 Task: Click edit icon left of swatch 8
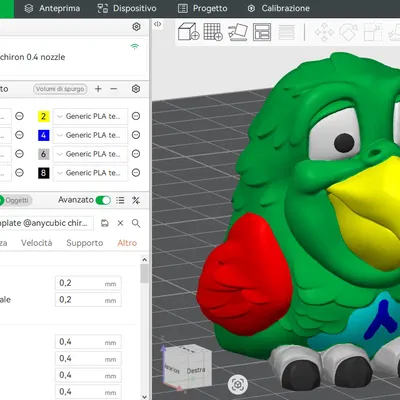pyautogui.click(x=20, y=172)
